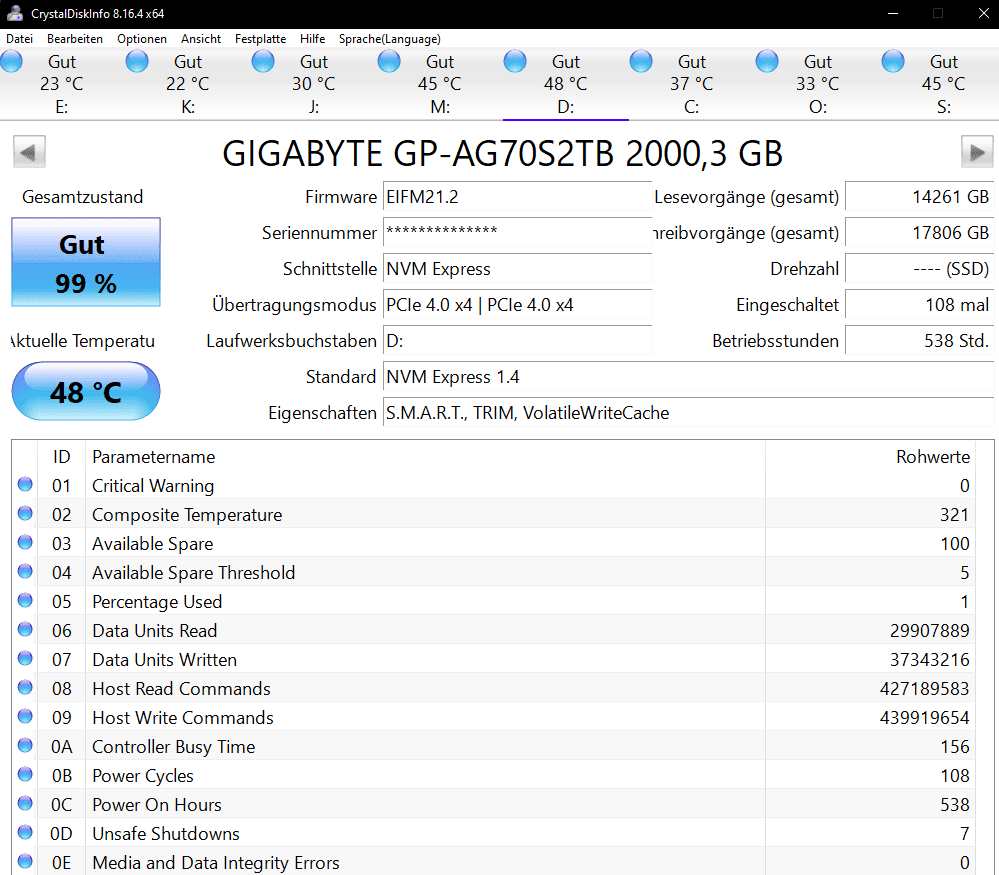Open the Optionen menu
The width and height of the screenshot is (999, 875).
141,39
